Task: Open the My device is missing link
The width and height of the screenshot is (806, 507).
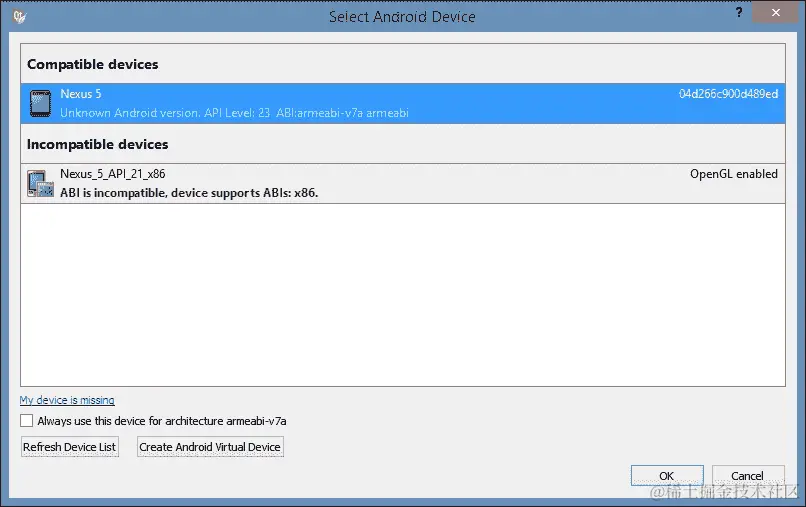Action: coord(67,400)
